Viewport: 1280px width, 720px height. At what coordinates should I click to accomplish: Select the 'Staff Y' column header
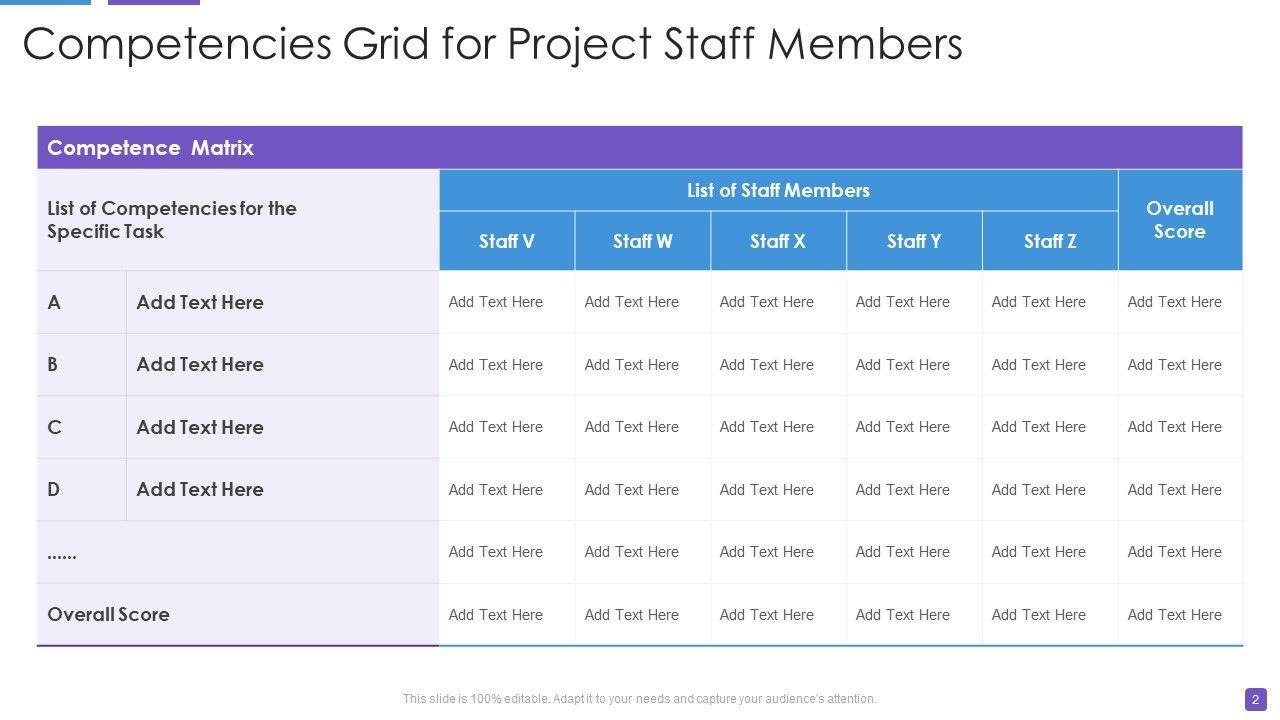[914, 241]
